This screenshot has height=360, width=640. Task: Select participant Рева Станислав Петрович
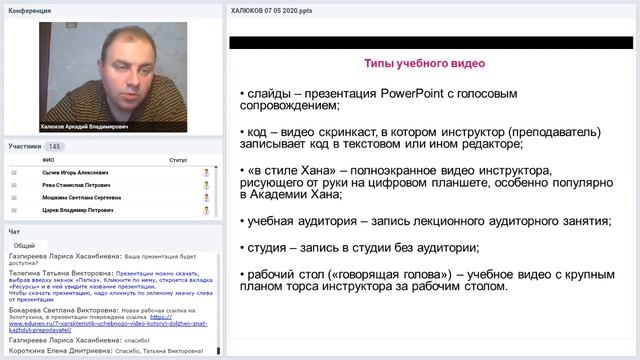(x=76, y=185)
